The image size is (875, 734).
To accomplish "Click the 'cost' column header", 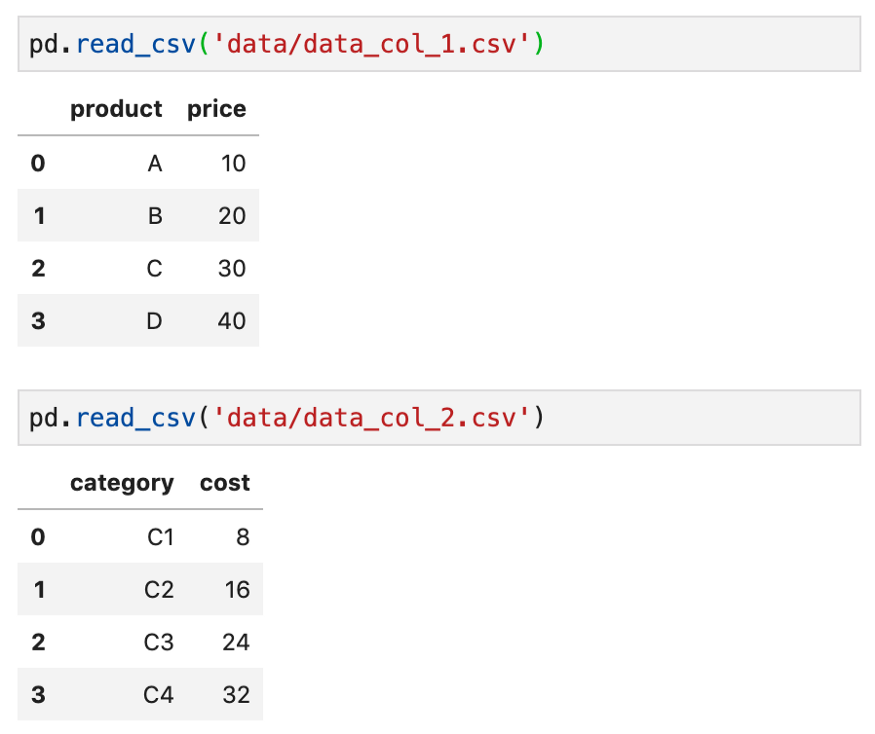I will pyautogui.click(x=225, y=483).
